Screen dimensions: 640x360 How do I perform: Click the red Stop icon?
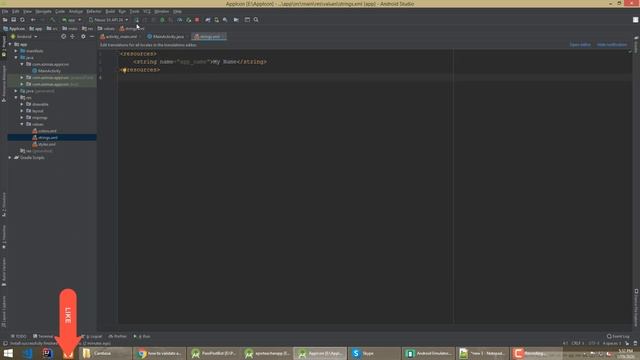(x=197, y=20)
